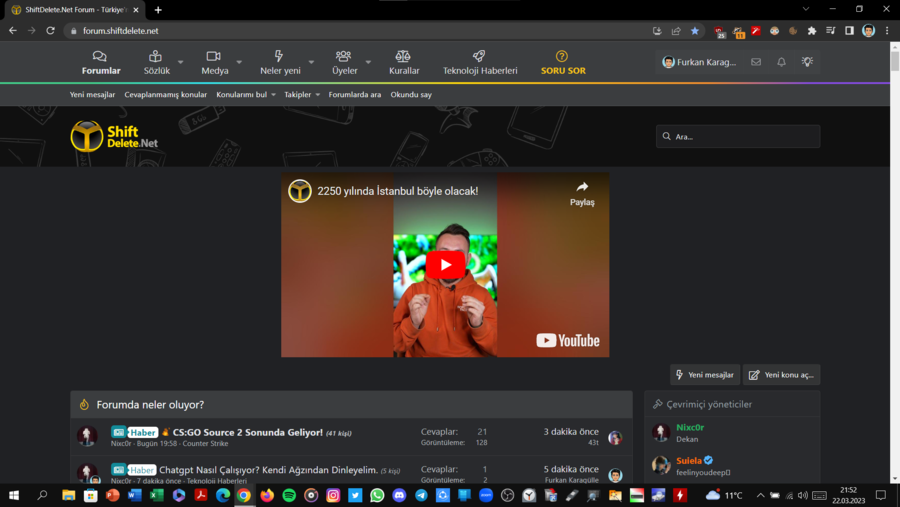900x507 pixels.
Task: Show hidden system tray icons chevron
Action: click(x=760, y=495)
